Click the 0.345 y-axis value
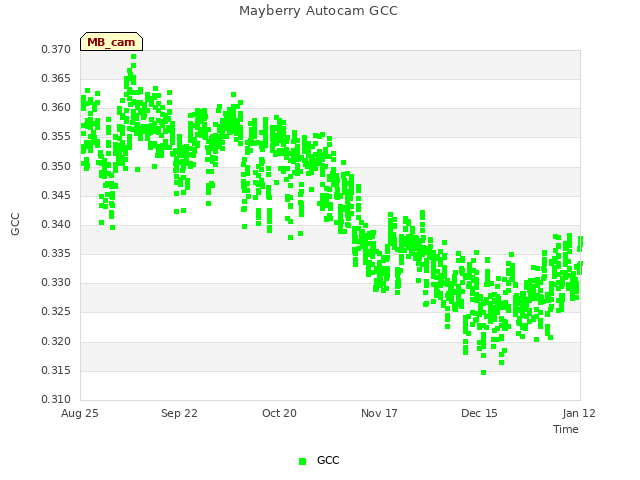This screenshot has height=480, width=640. point(56,195)
